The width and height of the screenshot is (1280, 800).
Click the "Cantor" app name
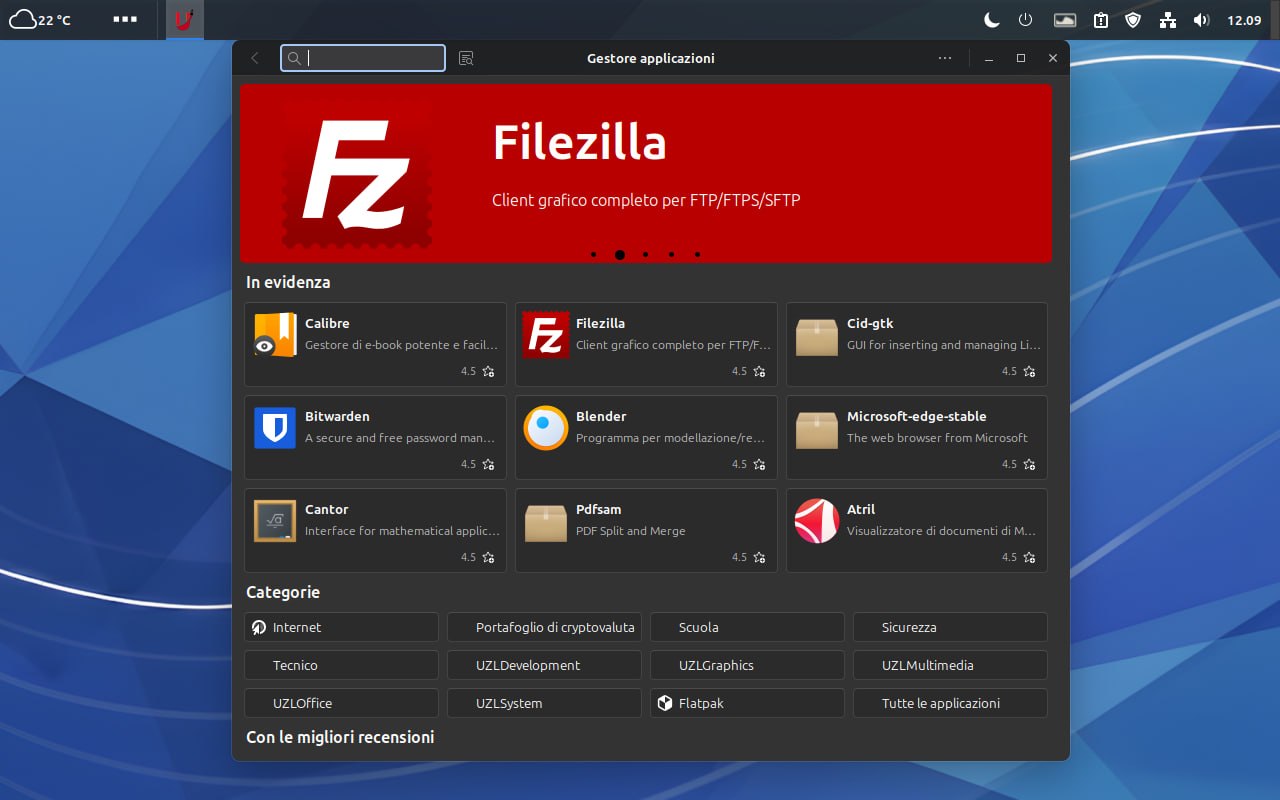pyautogui.click(x=327, y=509)
